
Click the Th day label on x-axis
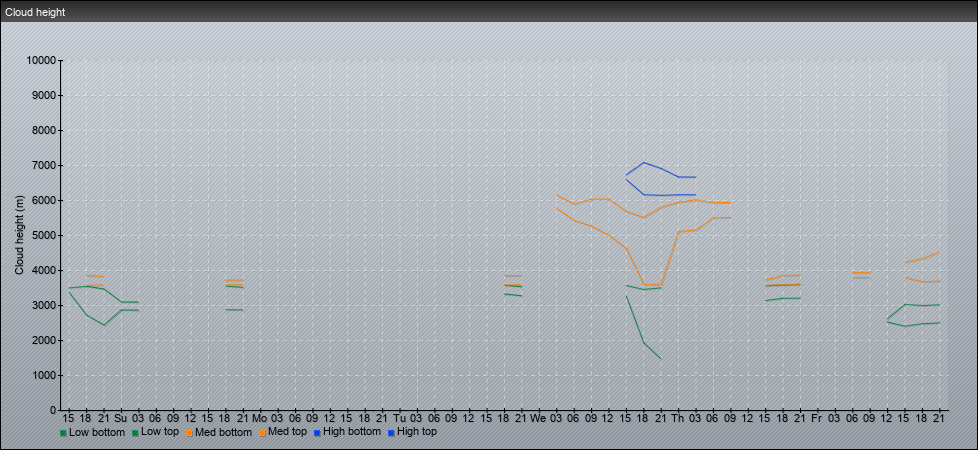coord(677,418)
